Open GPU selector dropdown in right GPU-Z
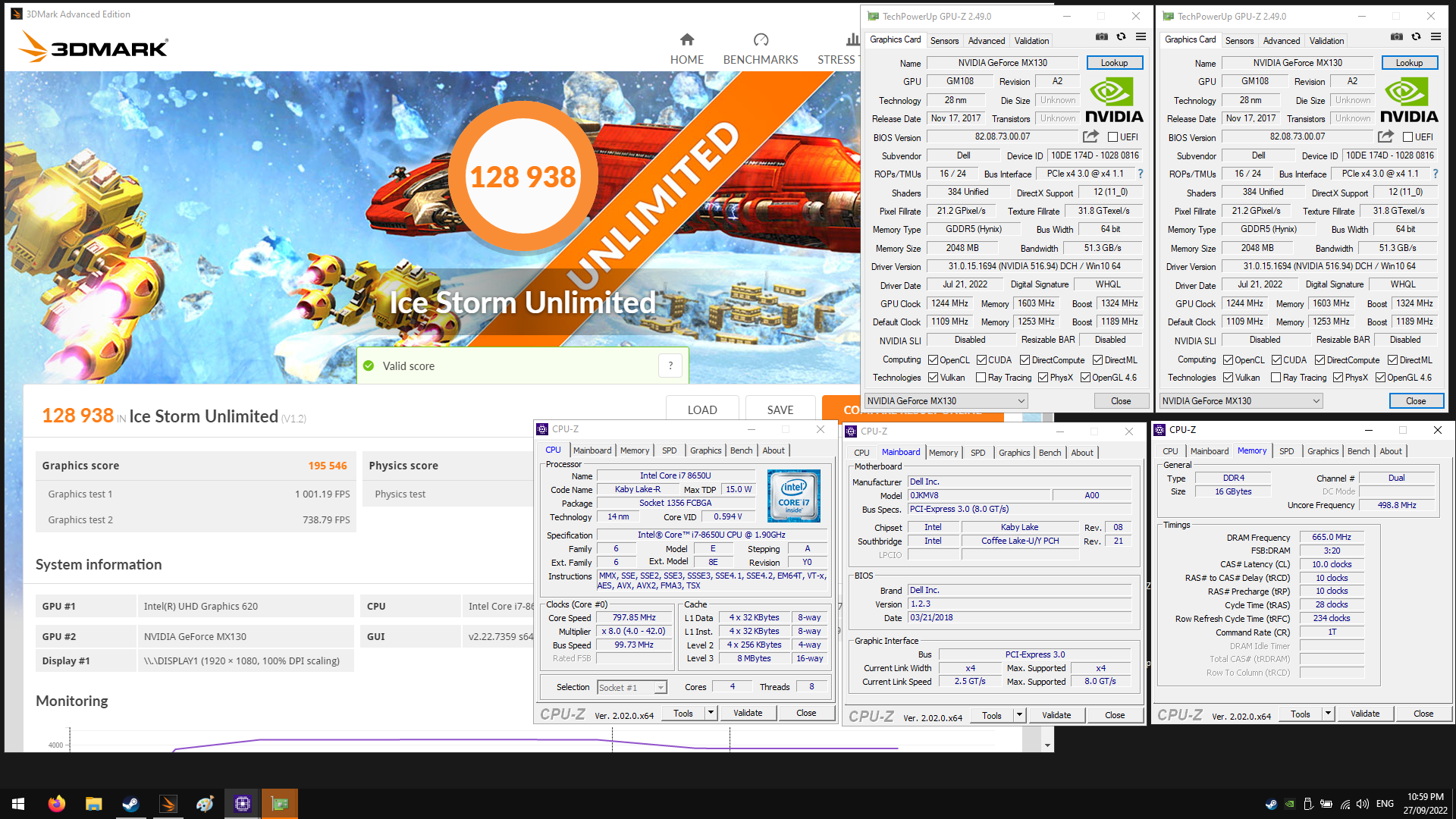 1241,401
